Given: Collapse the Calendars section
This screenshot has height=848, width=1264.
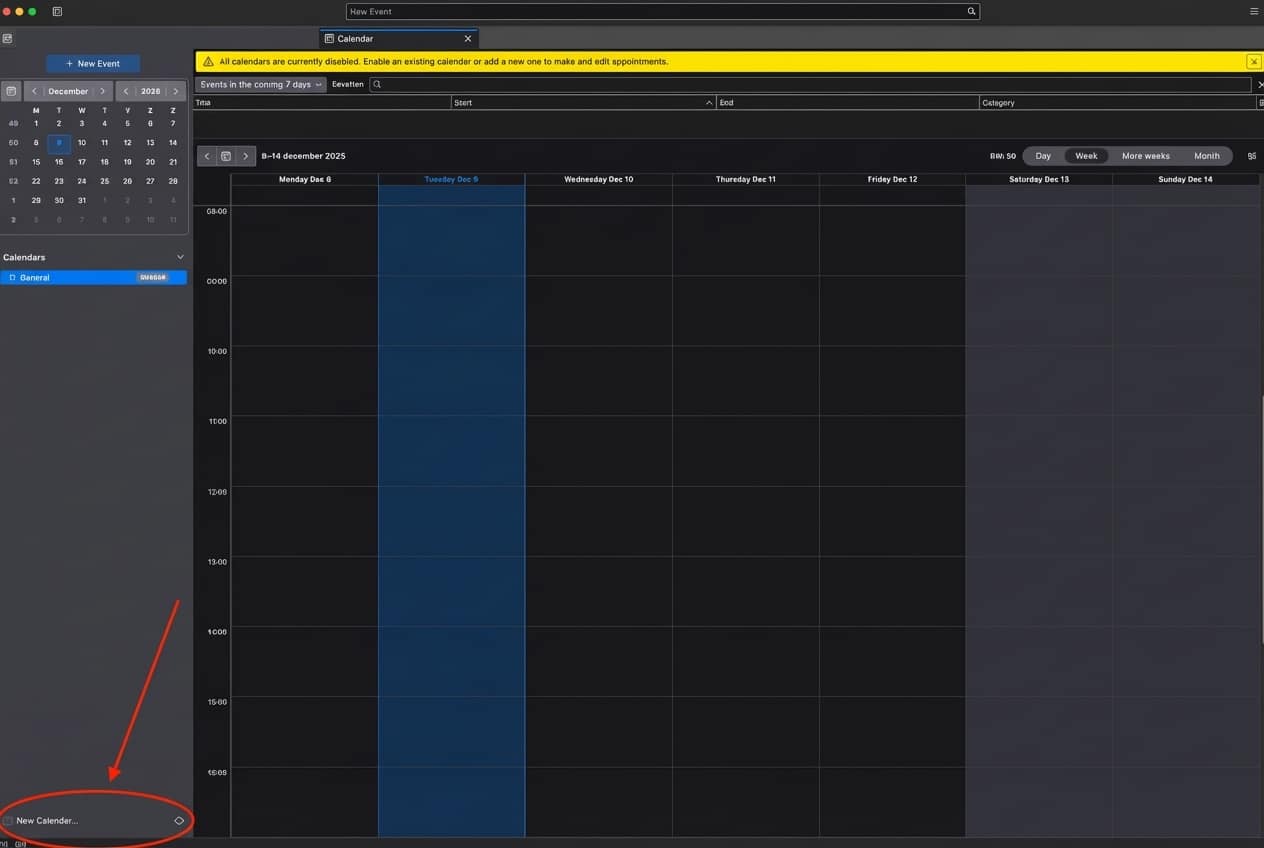Looking at the screenshot, I should (x=180, y=257).
